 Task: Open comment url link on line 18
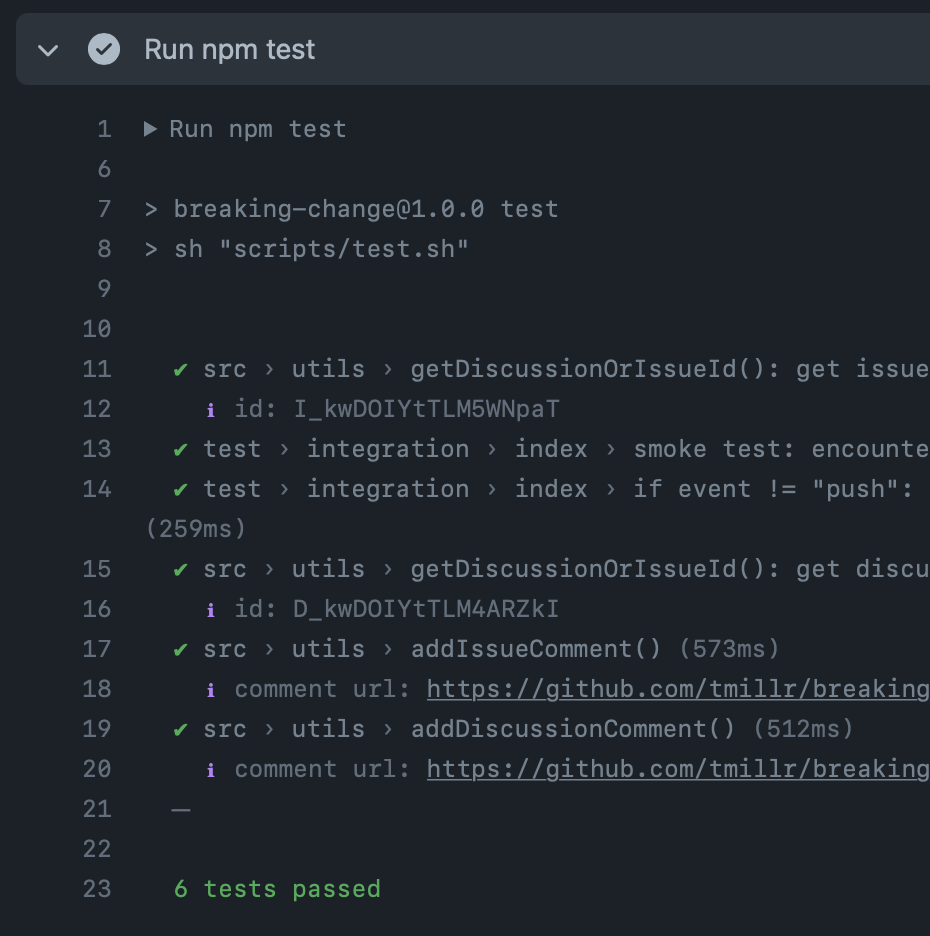click(678, 689)
